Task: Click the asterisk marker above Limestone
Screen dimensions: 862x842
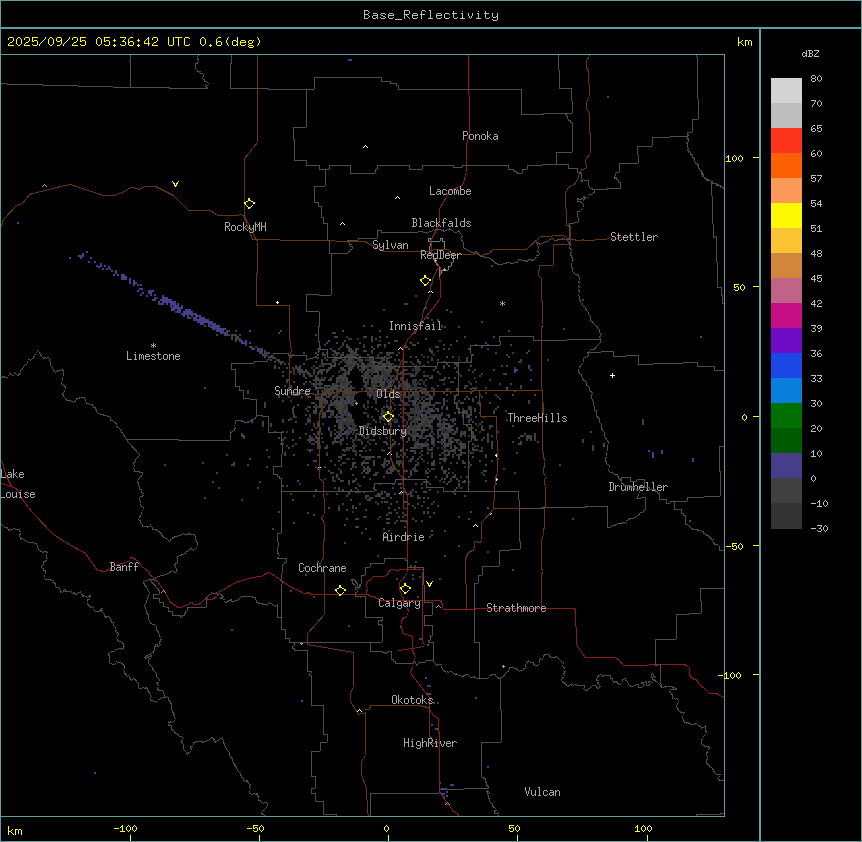Action: [x=153, y=345]
